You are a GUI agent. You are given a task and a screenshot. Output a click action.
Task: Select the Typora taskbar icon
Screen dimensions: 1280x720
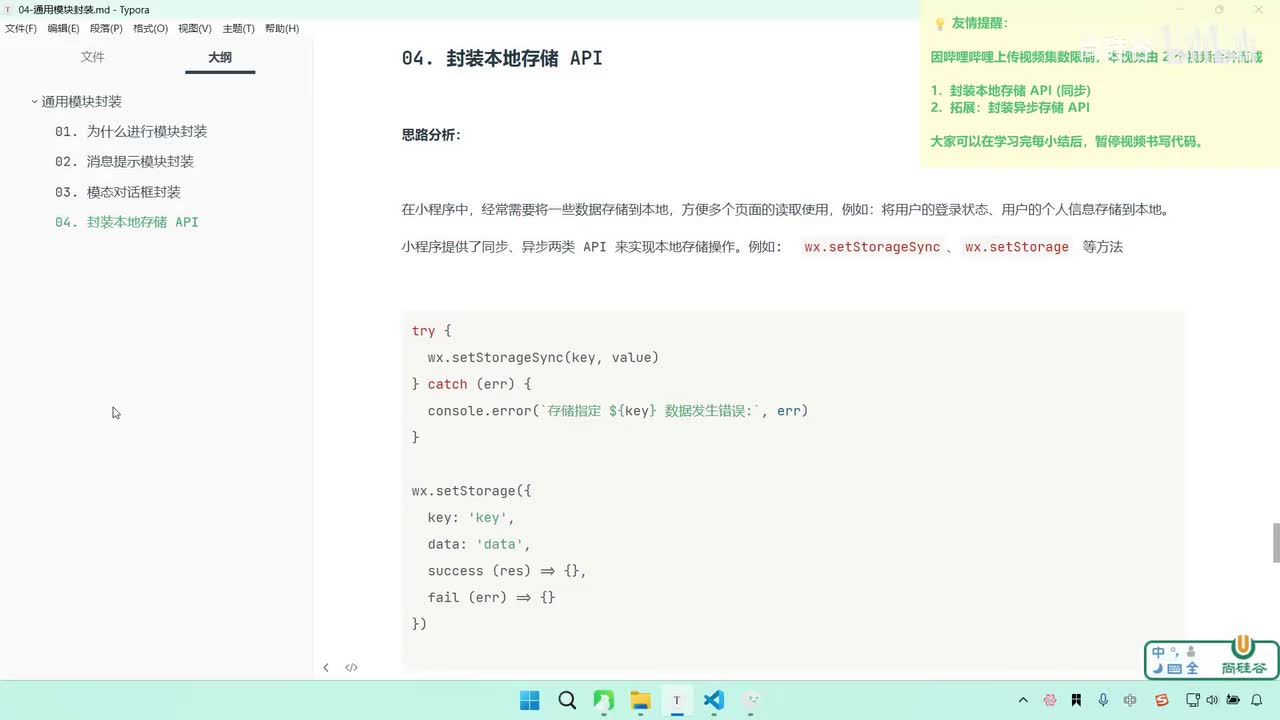(x=677, y=700)
